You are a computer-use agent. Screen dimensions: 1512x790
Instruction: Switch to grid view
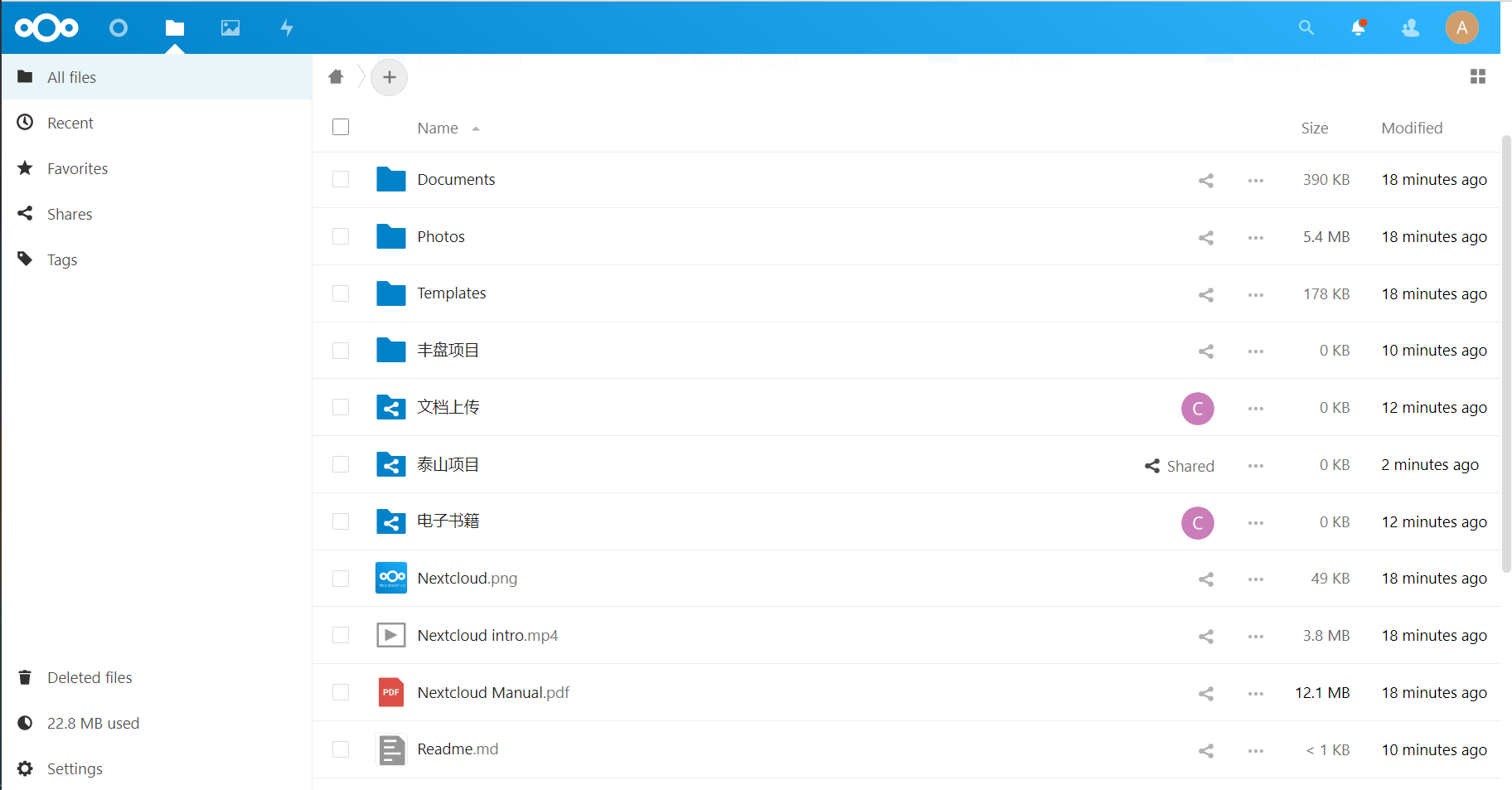[x=1477, y=77]
